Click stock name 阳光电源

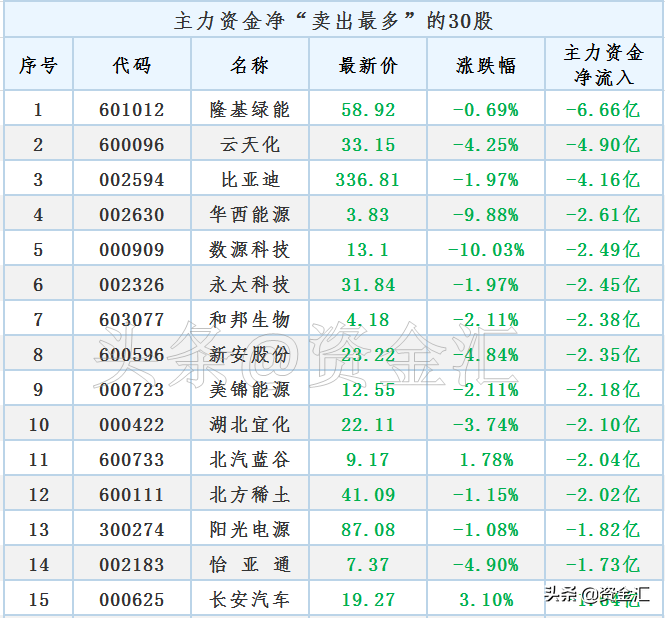tap(250, 529)
